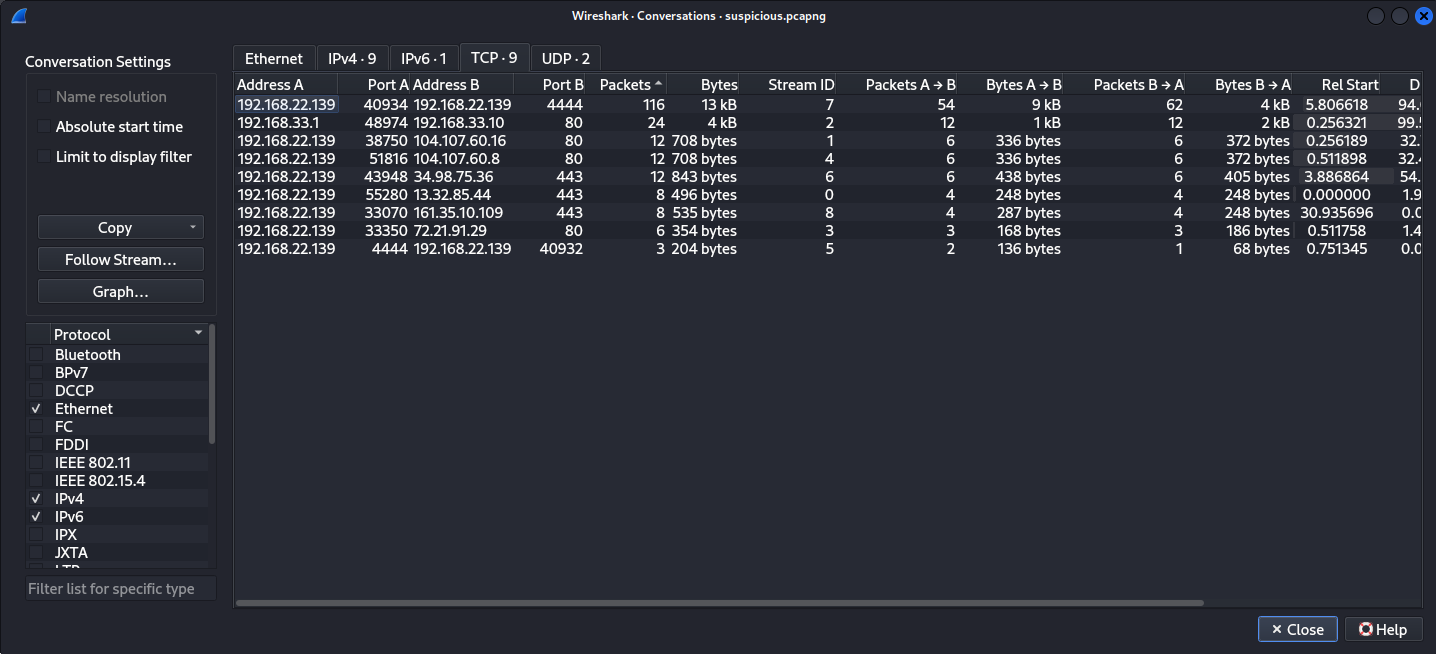This screenshot has width=1436, height=654.
Task: Select row with port 4444 stream 7
Action: 827,104
